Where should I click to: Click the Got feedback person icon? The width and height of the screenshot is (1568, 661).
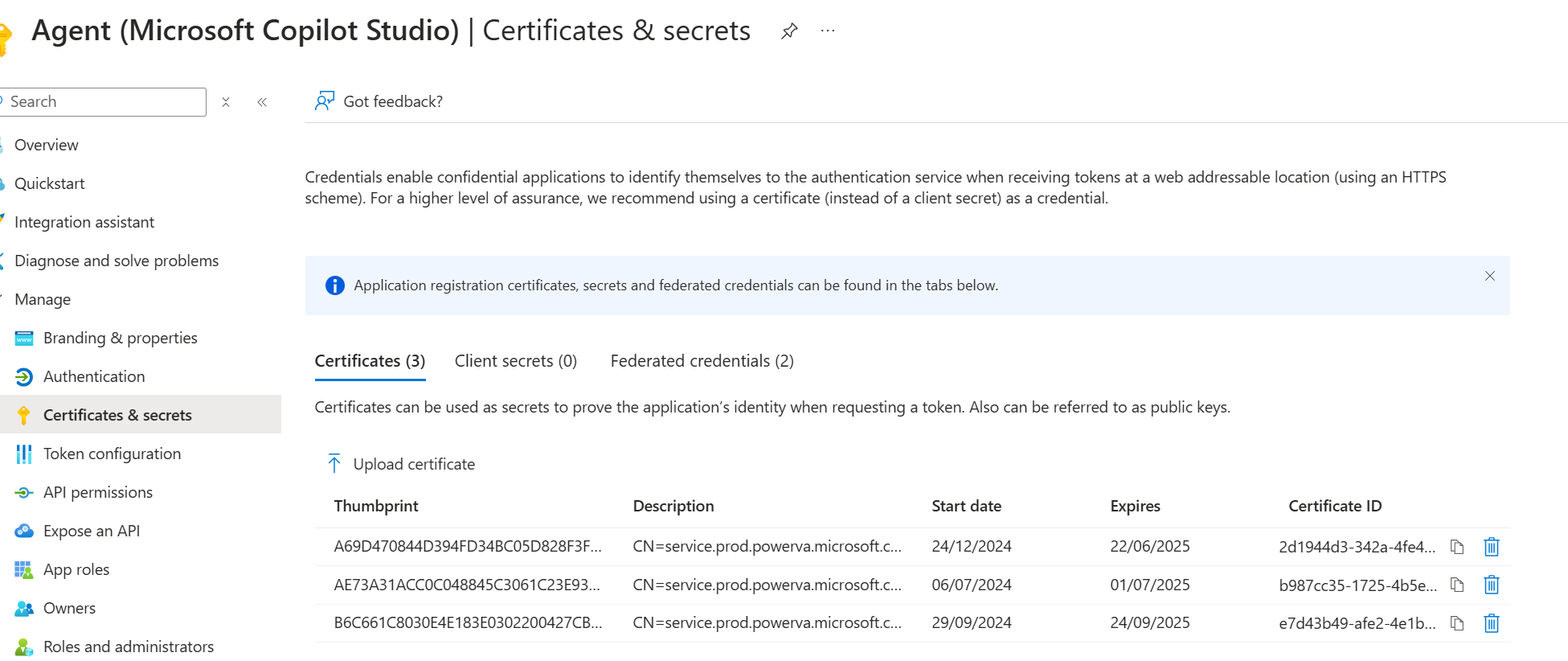[x=325, y=101]
